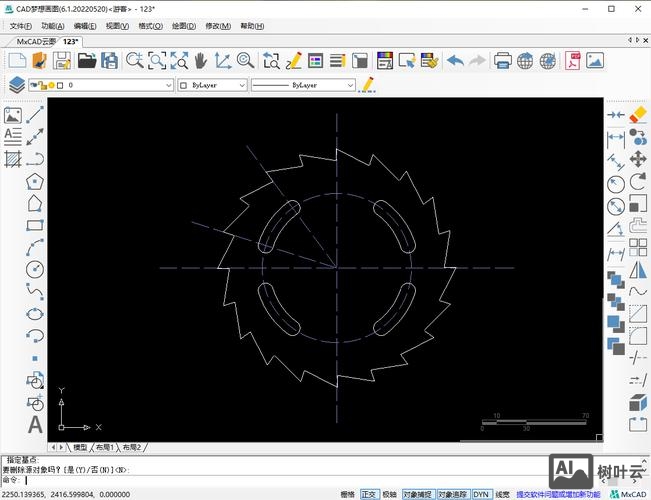Click the Undo arrow icon
This screenshot has width=651, height=500.
point(455,61)
